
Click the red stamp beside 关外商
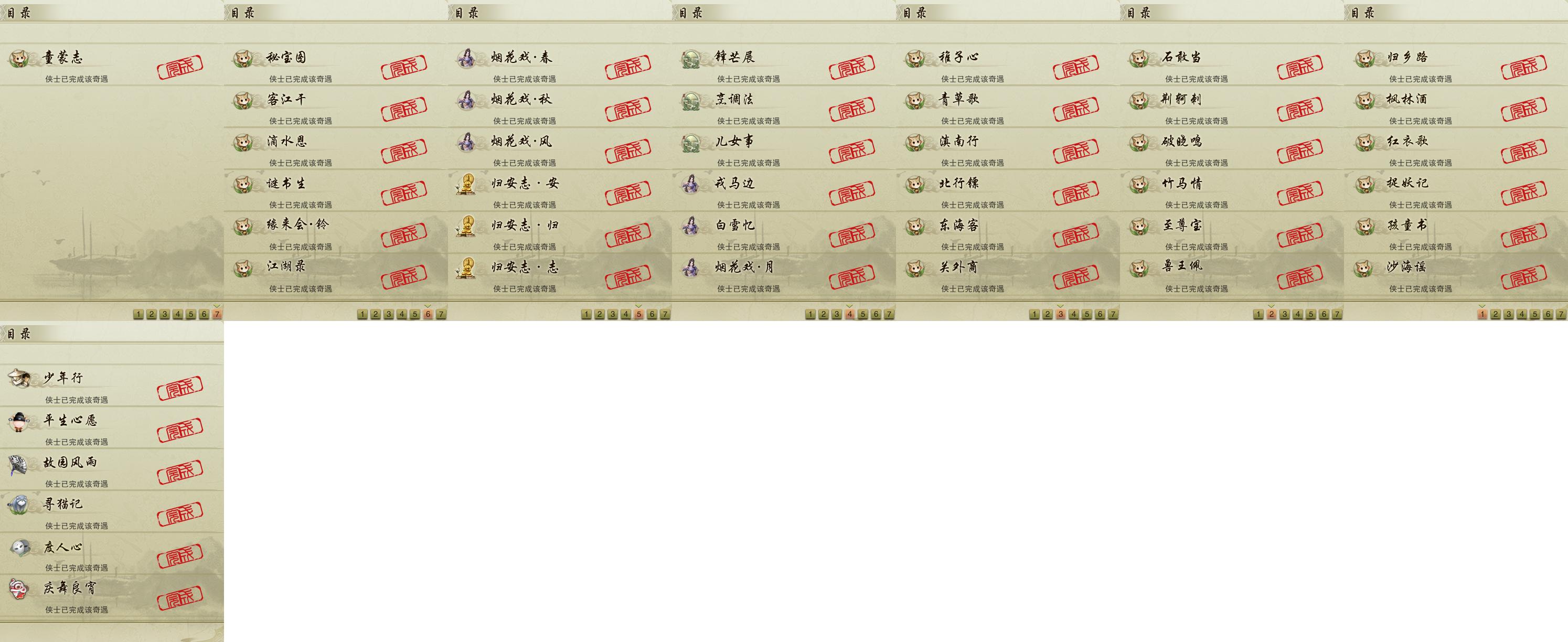click(x=1075, y=277)
